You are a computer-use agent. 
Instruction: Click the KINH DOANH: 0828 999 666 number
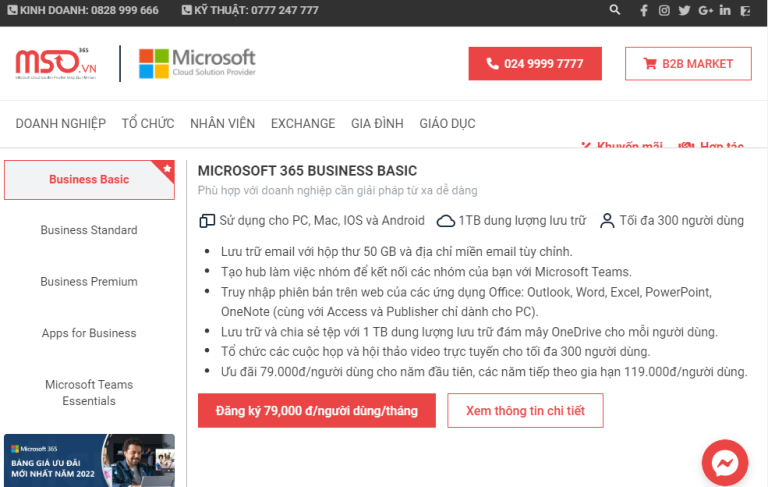89,10
